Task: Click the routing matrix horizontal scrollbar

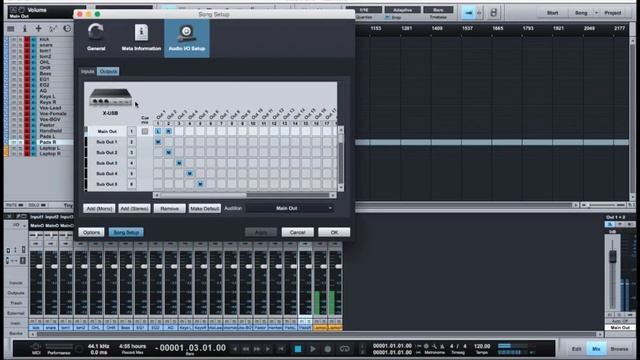Action: point(204,196)
